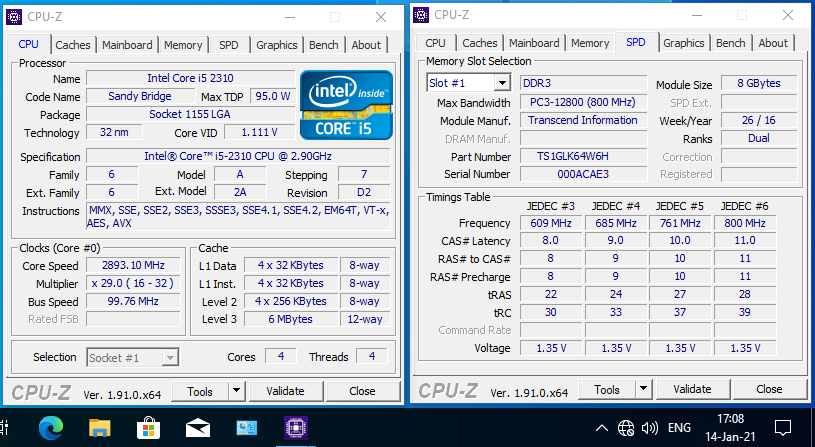Close the left CPU-Z window with X
This screenshot has width=815, height=447.
click(x=380, y=17)
